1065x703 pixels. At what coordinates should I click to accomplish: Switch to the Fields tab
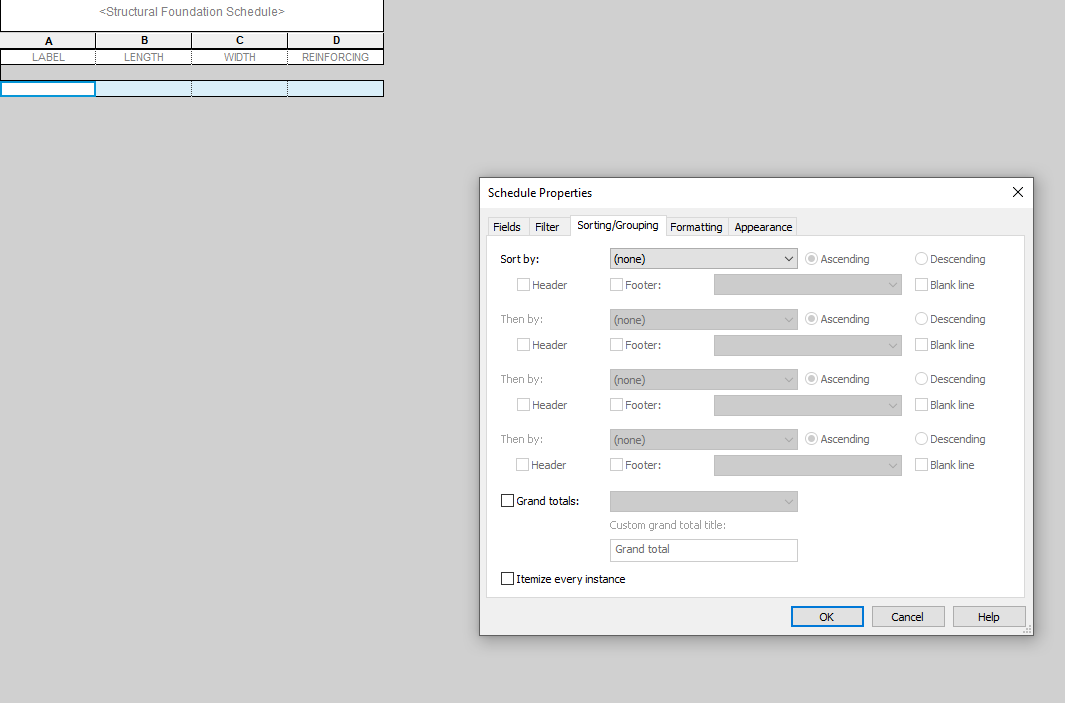[x=507, y=226]
